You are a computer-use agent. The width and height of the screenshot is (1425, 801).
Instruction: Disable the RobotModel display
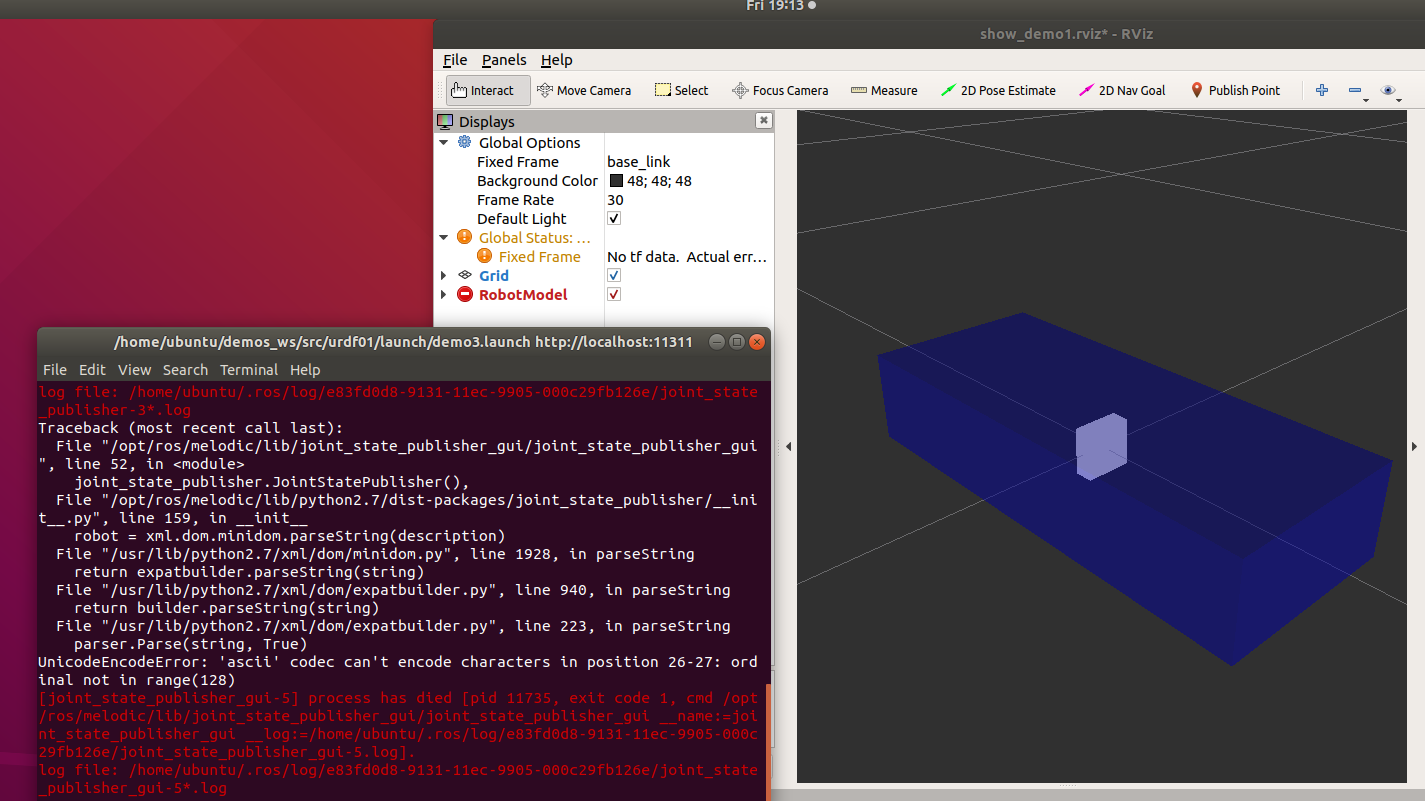pyautogui.click(x=613, y=294)
